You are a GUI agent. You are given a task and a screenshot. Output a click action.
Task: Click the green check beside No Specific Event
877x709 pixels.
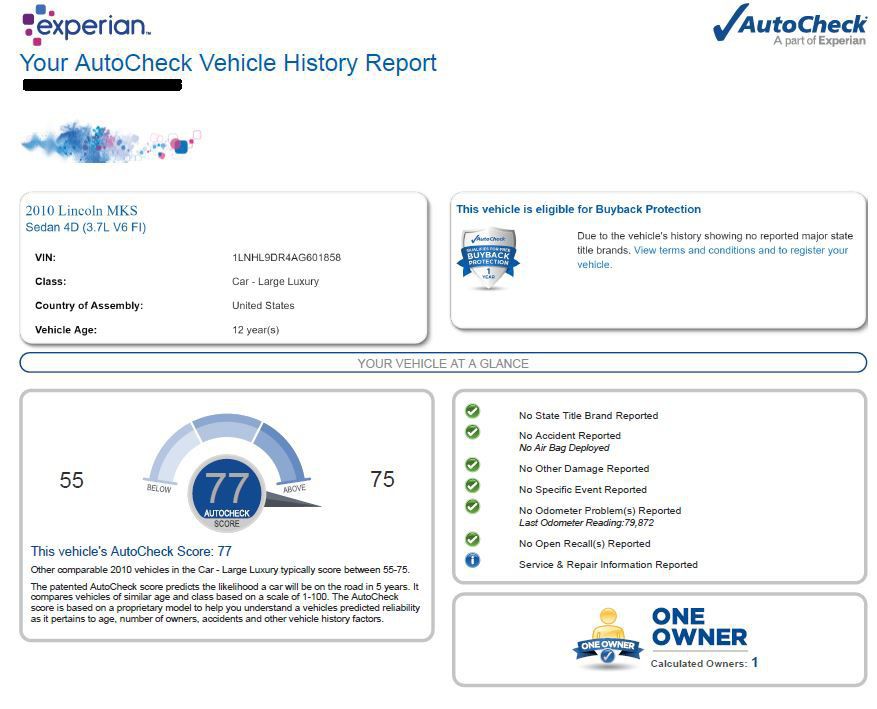tap(472, 486)
